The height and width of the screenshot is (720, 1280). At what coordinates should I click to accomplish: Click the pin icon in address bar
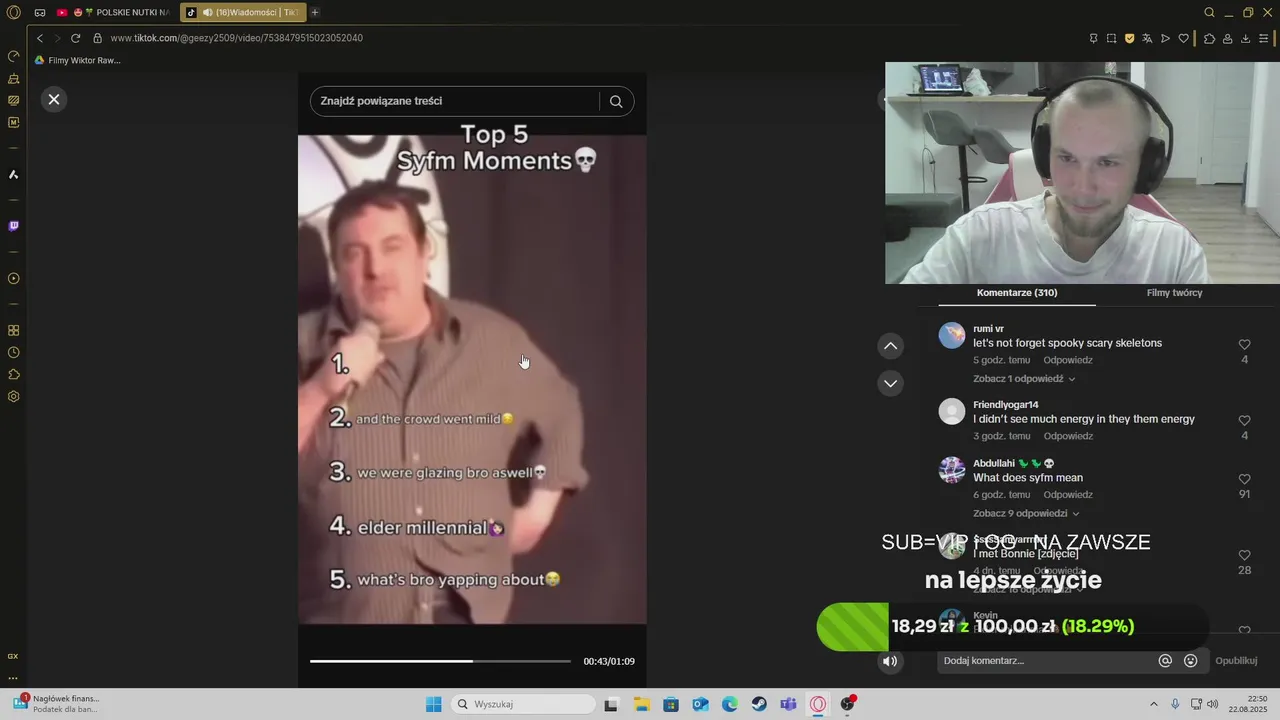pyautogui.click(x=1093, y=38)
